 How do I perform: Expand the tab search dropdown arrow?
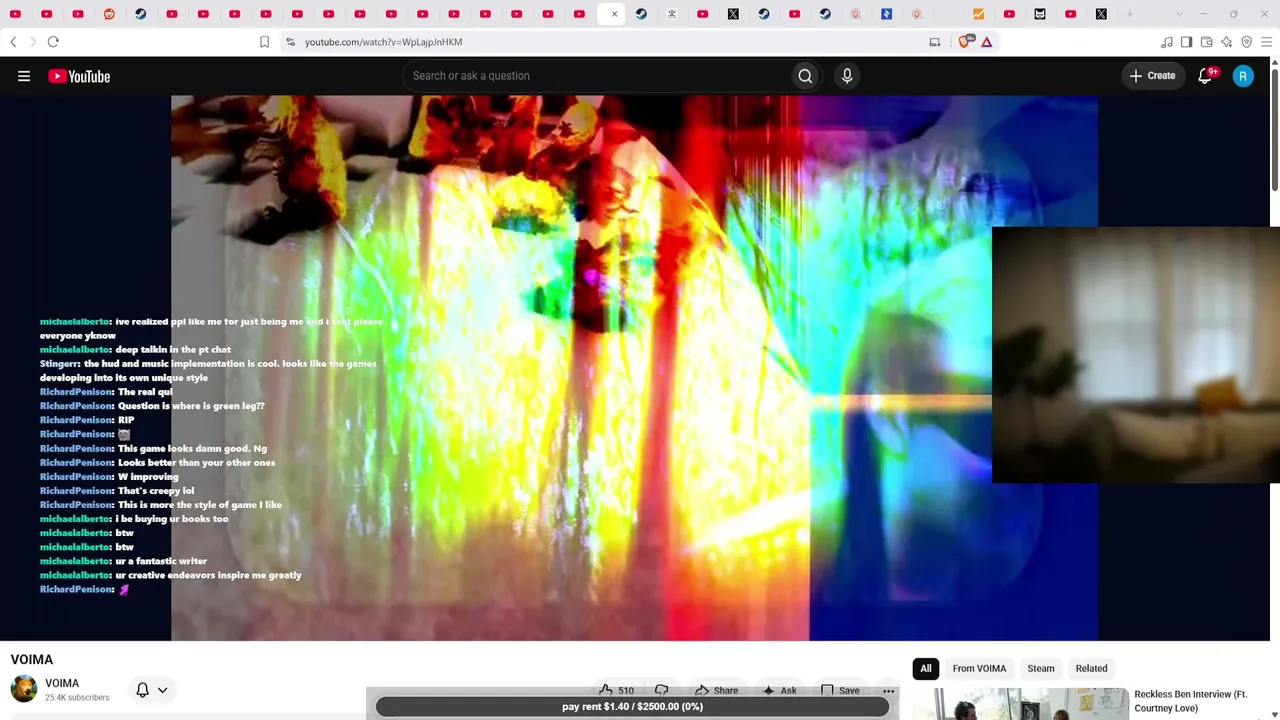(1179, 14)
